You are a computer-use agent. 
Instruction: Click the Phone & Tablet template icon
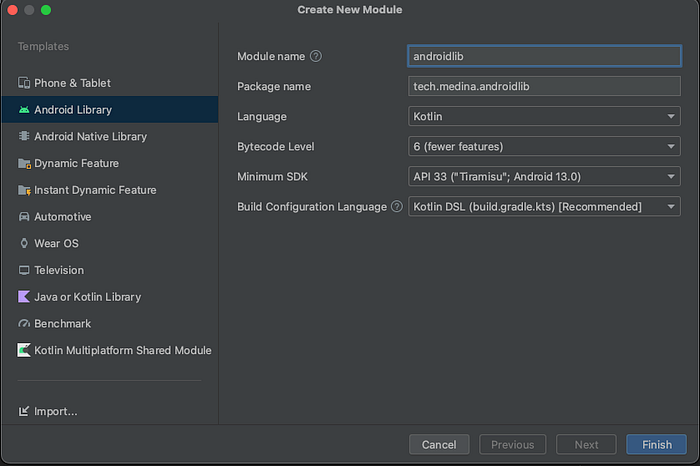(24, 83)
